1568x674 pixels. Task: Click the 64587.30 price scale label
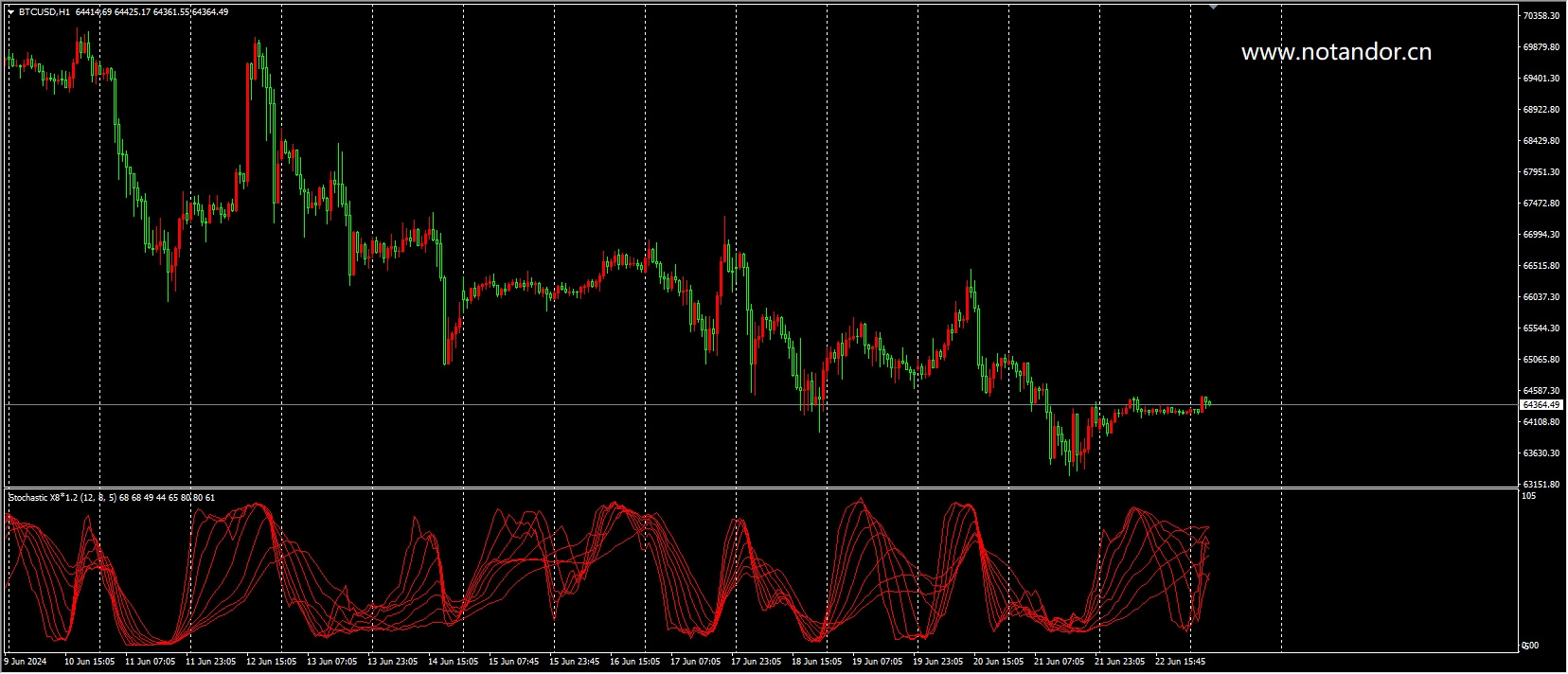point(1541,391)
